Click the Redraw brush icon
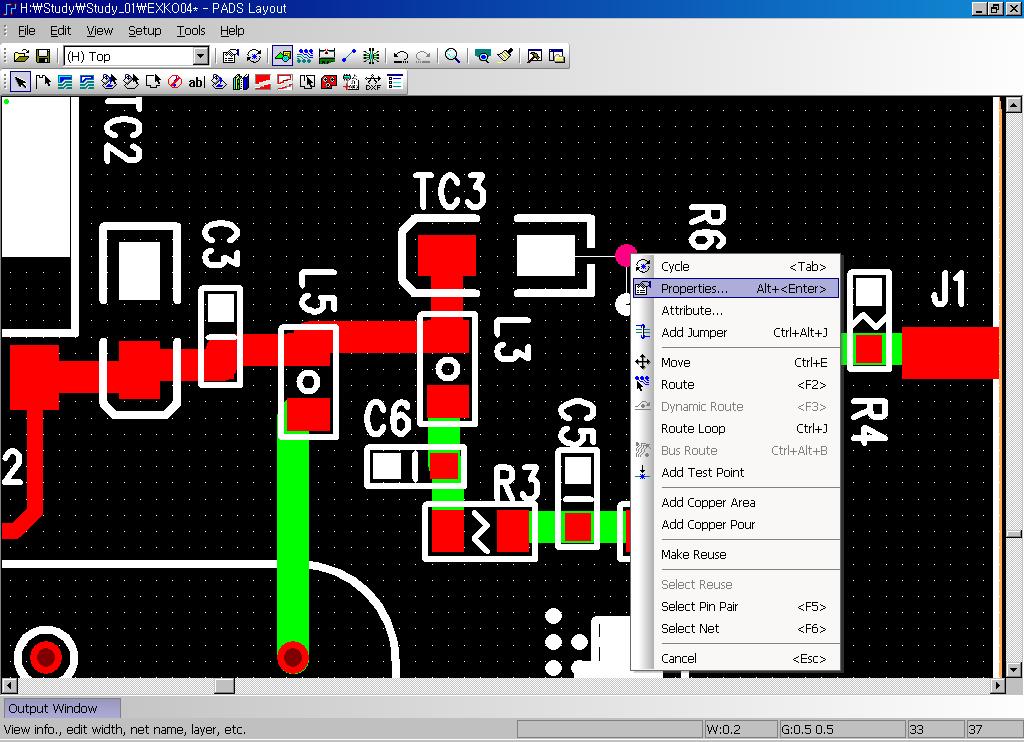 point(505,56)
